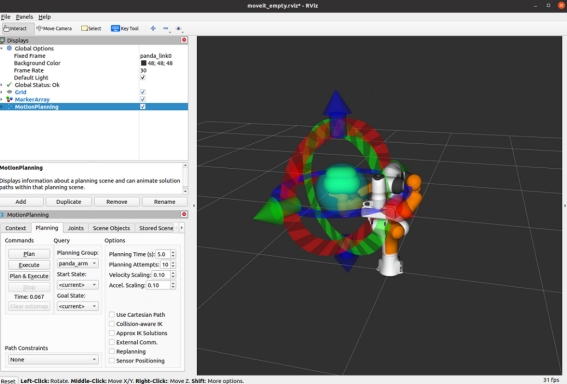Toggle the MarkerArray display checkbox
Screen dimensions: 567x384
tap(143, 99)
